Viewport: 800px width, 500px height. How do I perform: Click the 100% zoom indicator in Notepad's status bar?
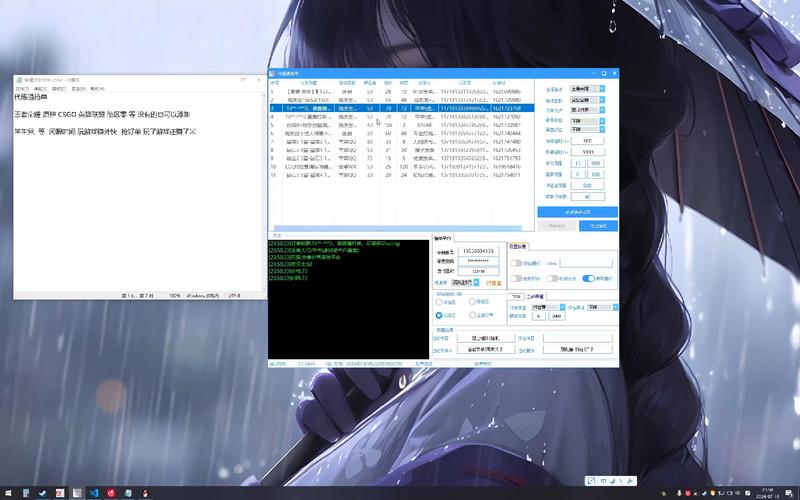coord(174,295)
